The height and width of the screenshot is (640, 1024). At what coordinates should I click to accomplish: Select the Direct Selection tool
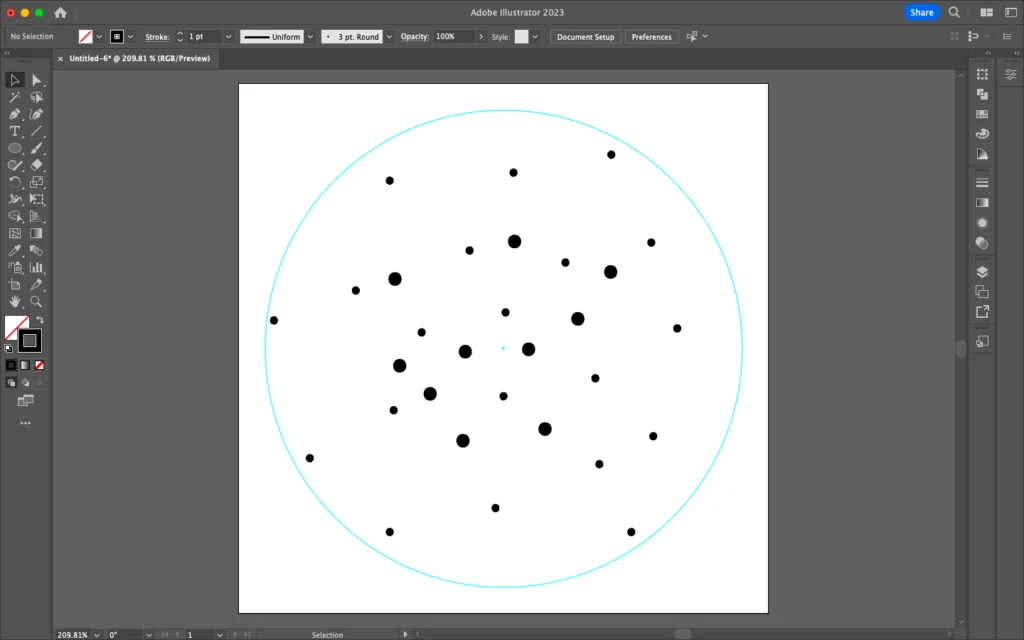click(37, 80)
